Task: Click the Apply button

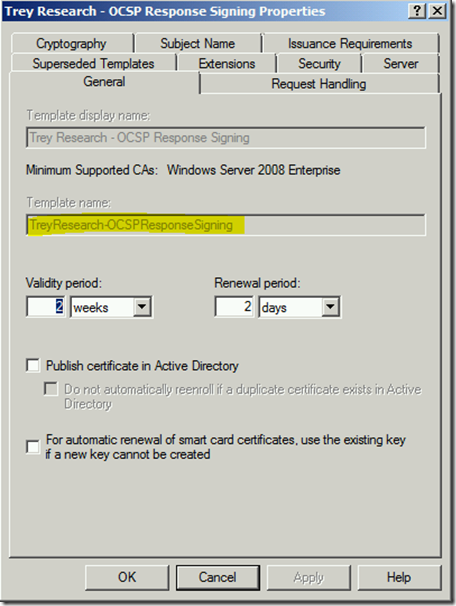Action: pyautogui.click(x=309, y=577)
